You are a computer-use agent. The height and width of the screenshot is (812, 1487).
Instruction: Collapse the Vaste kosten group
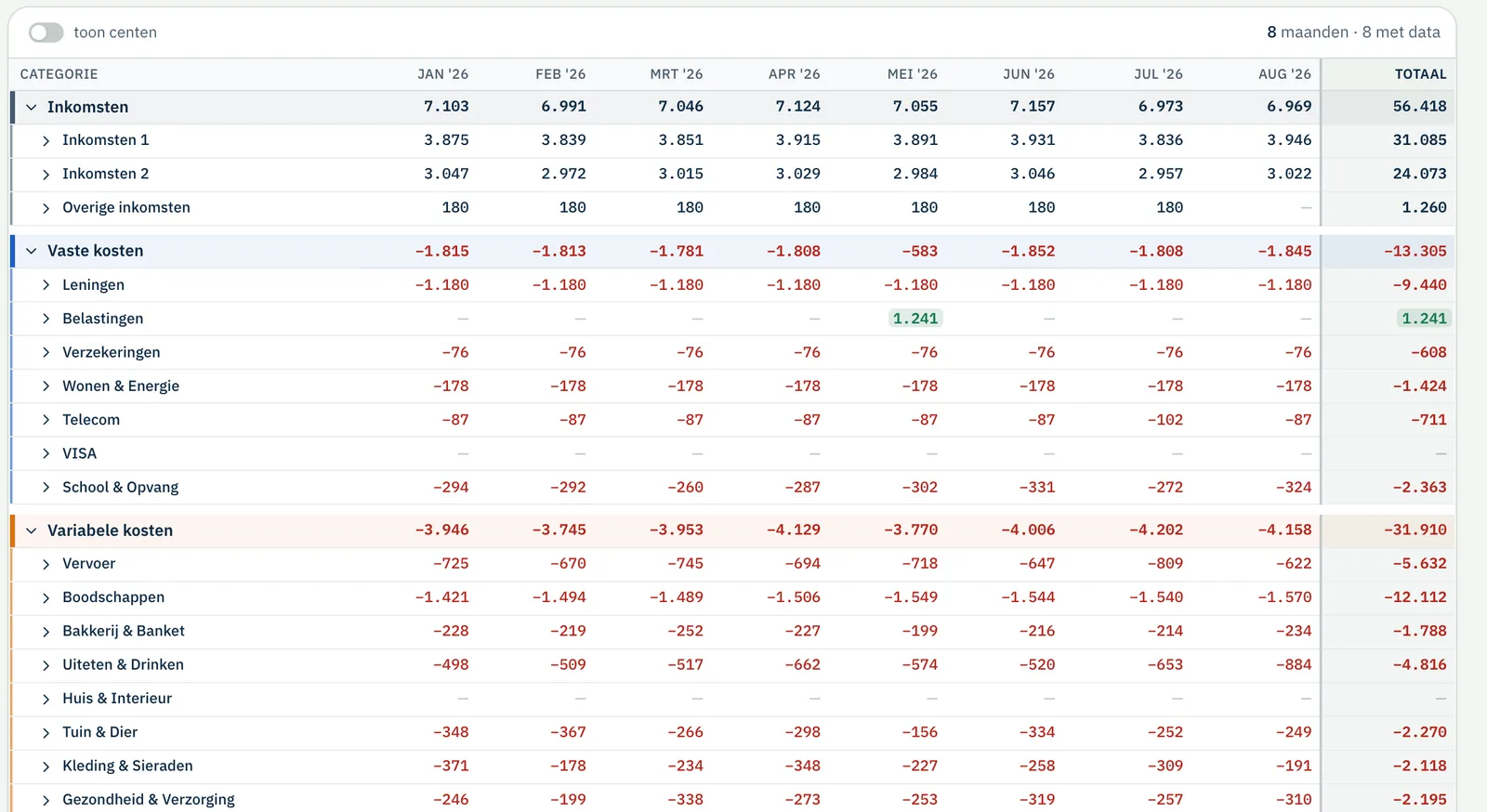[32, 251]
